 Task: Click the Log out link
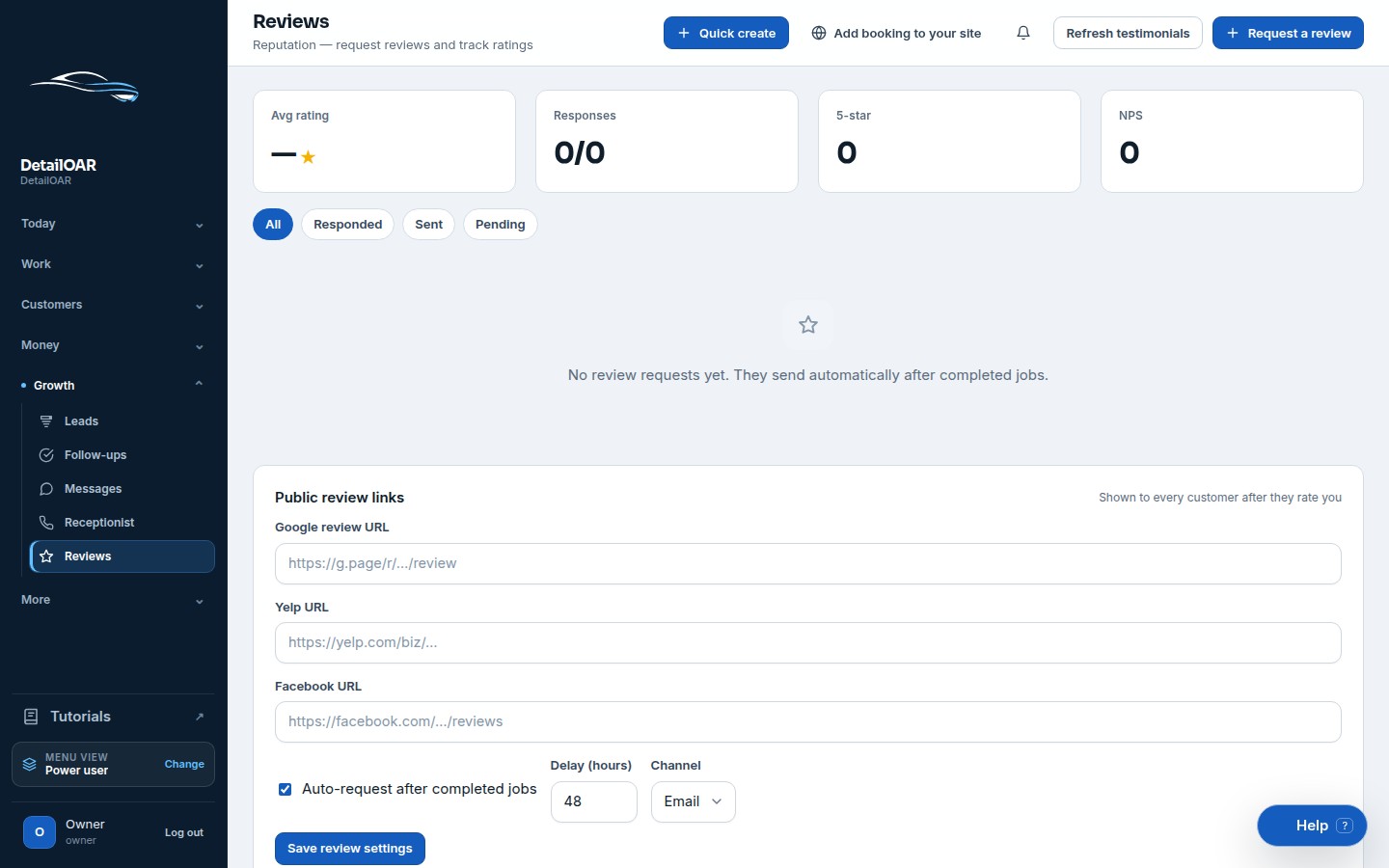pos(184,832)
